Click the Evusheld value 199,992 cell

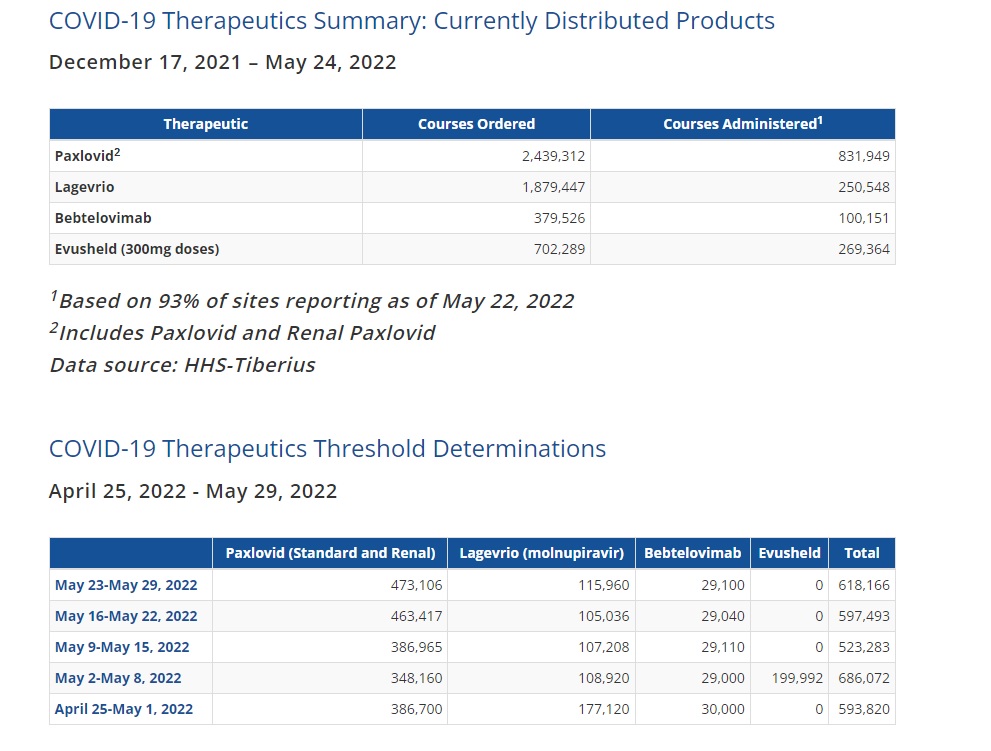point(797,678)
